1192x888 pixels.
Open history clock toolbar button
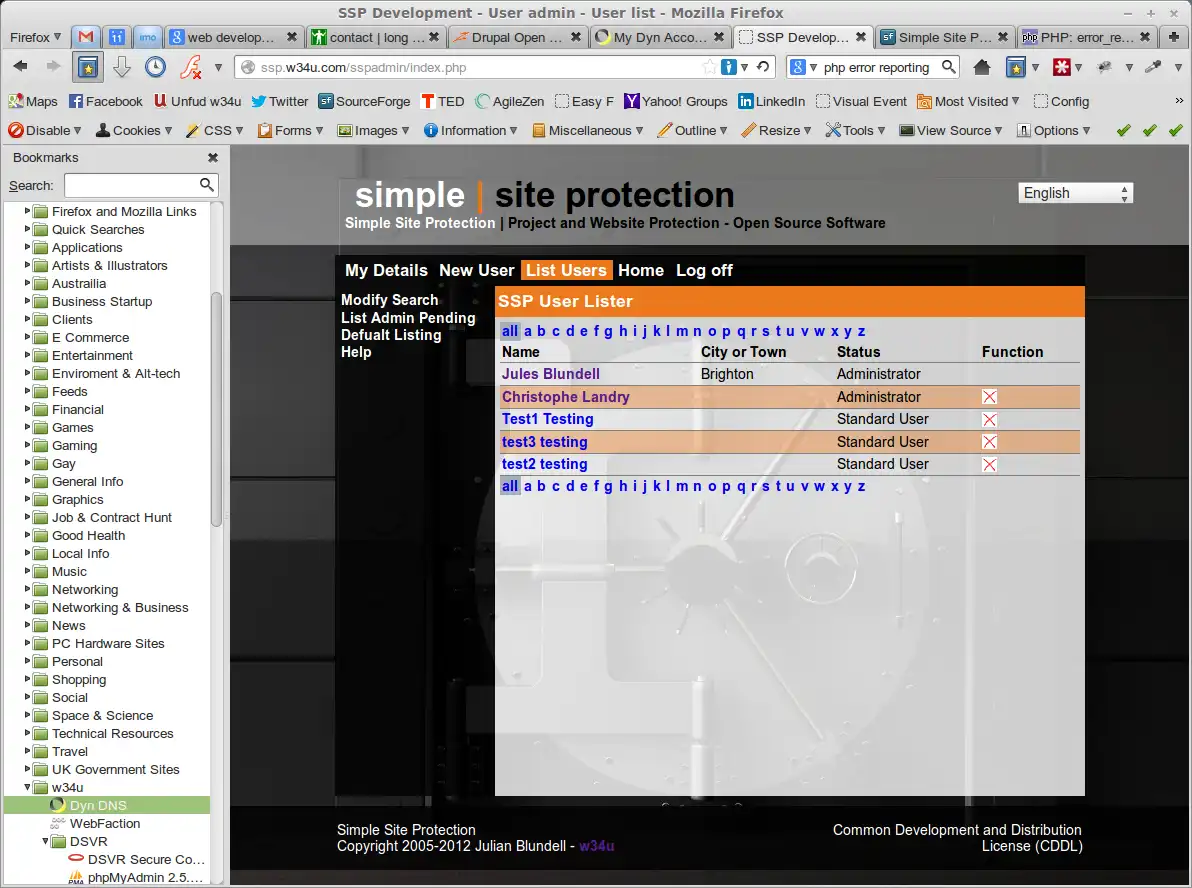pos(155,67)
